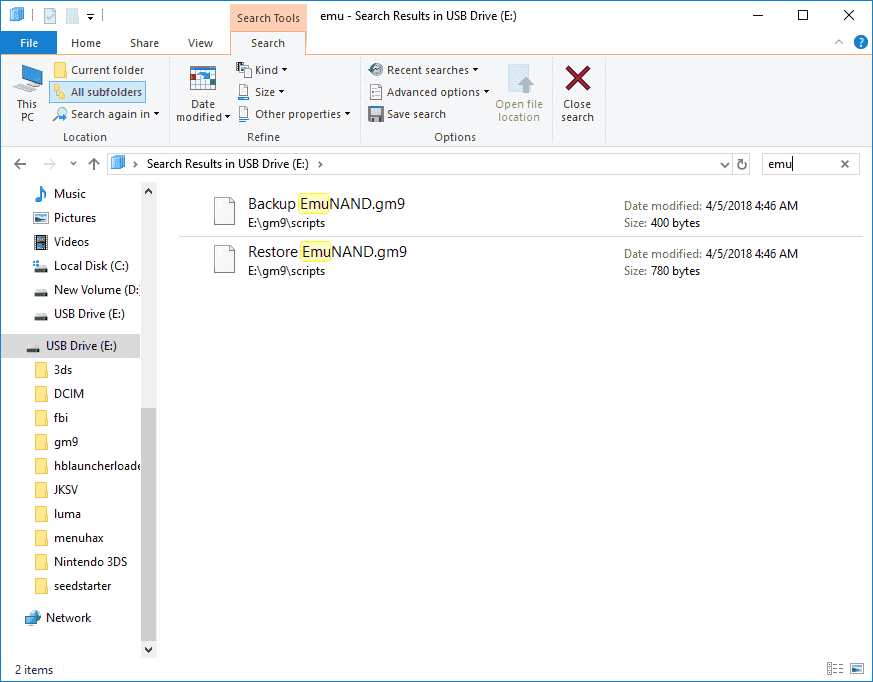Click Save search button

(x=407, y=114)
